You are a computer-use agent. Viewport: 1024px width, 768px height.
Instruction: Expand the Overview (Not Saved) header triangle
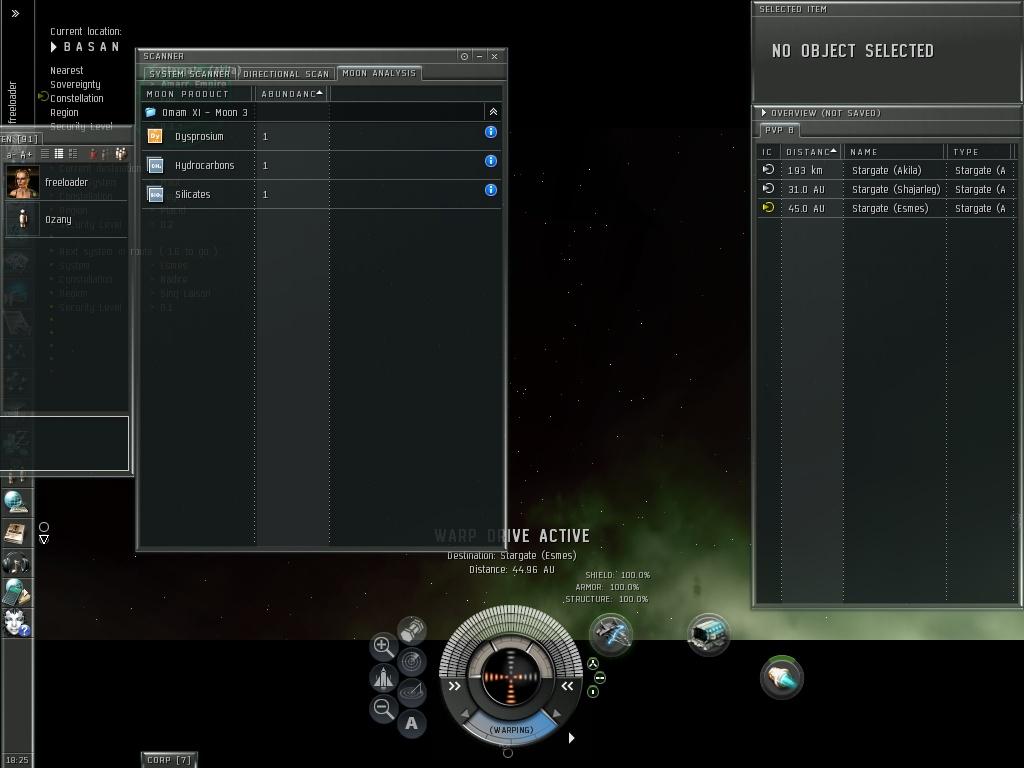(x=763, y=113)
